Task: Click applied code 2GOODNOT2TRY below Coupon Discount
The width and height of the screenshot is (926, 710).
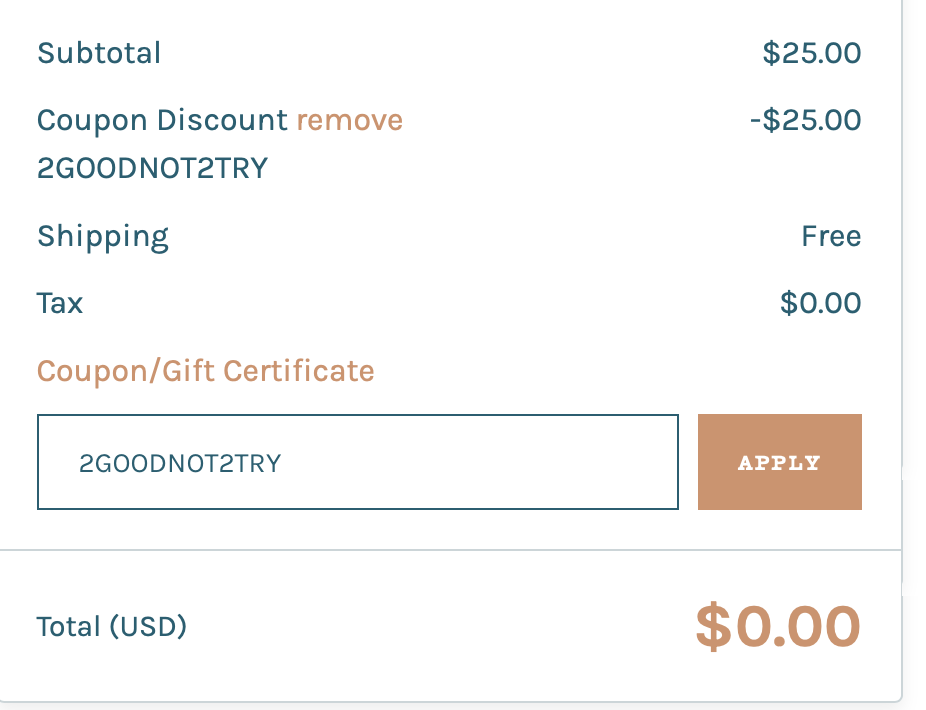Action: (152, 168)
